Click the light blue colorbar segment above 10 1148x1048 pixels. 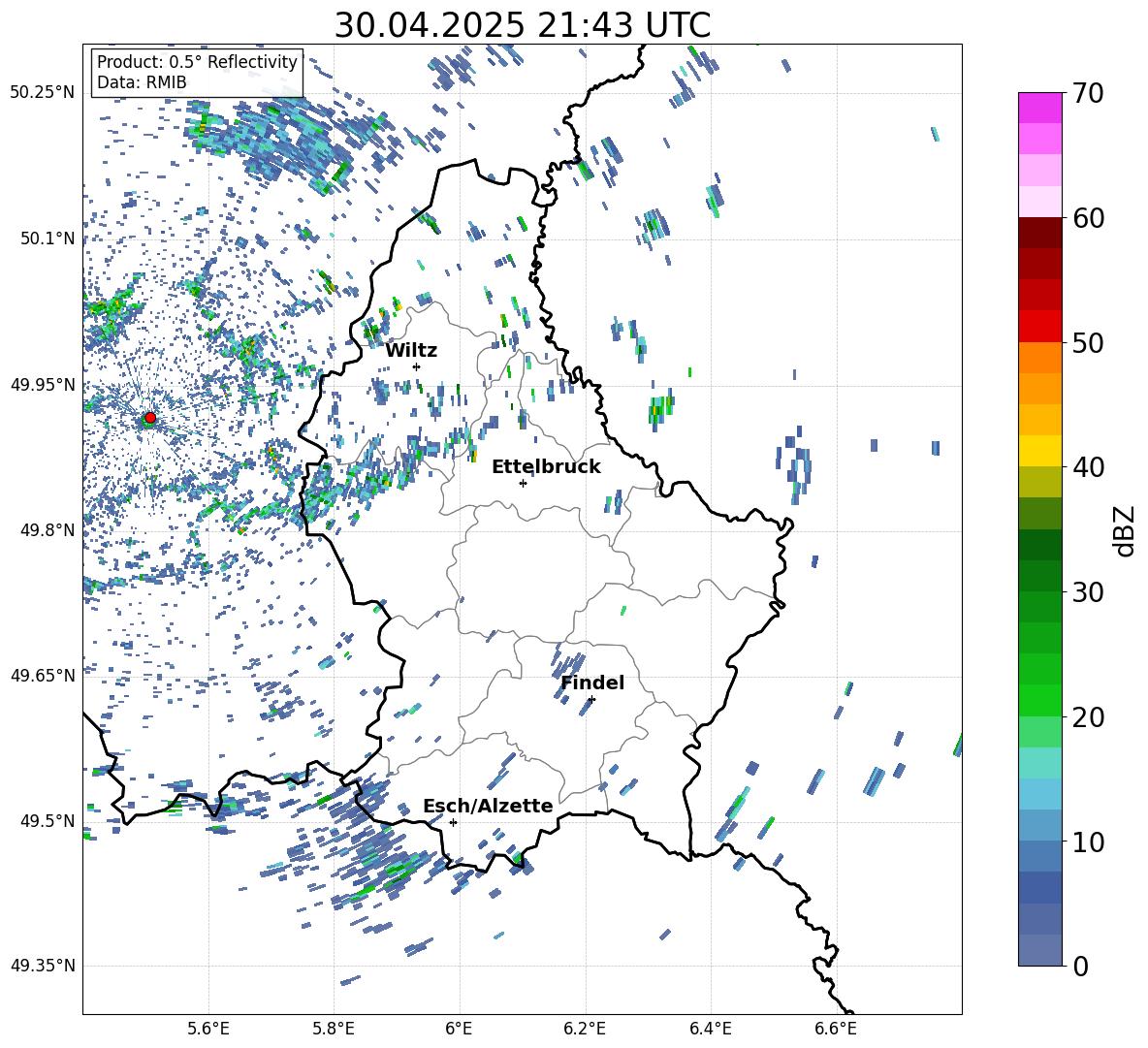click(x=1040, y=794)
